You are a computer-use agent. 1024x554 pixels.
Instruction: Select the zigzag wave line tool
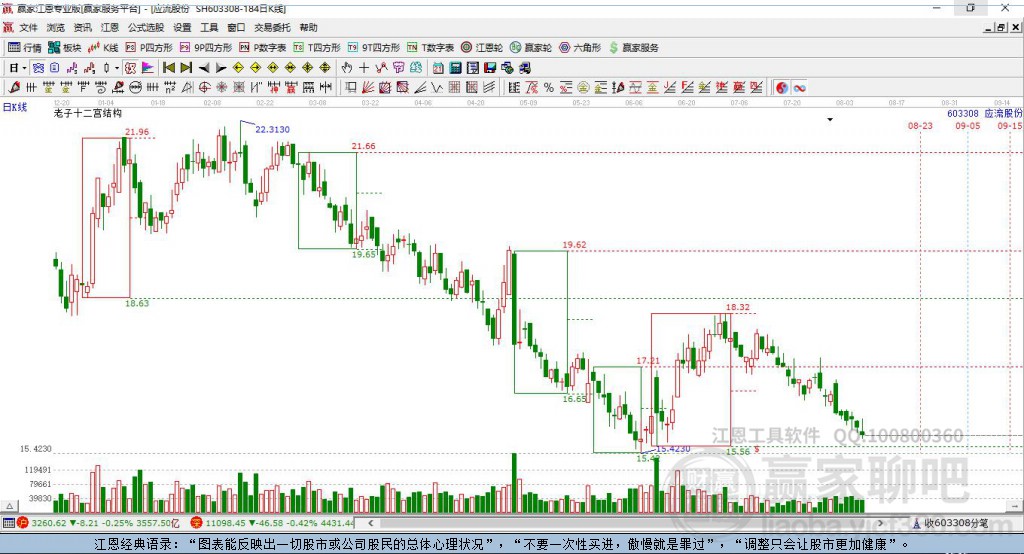click(x=436, y=88)
